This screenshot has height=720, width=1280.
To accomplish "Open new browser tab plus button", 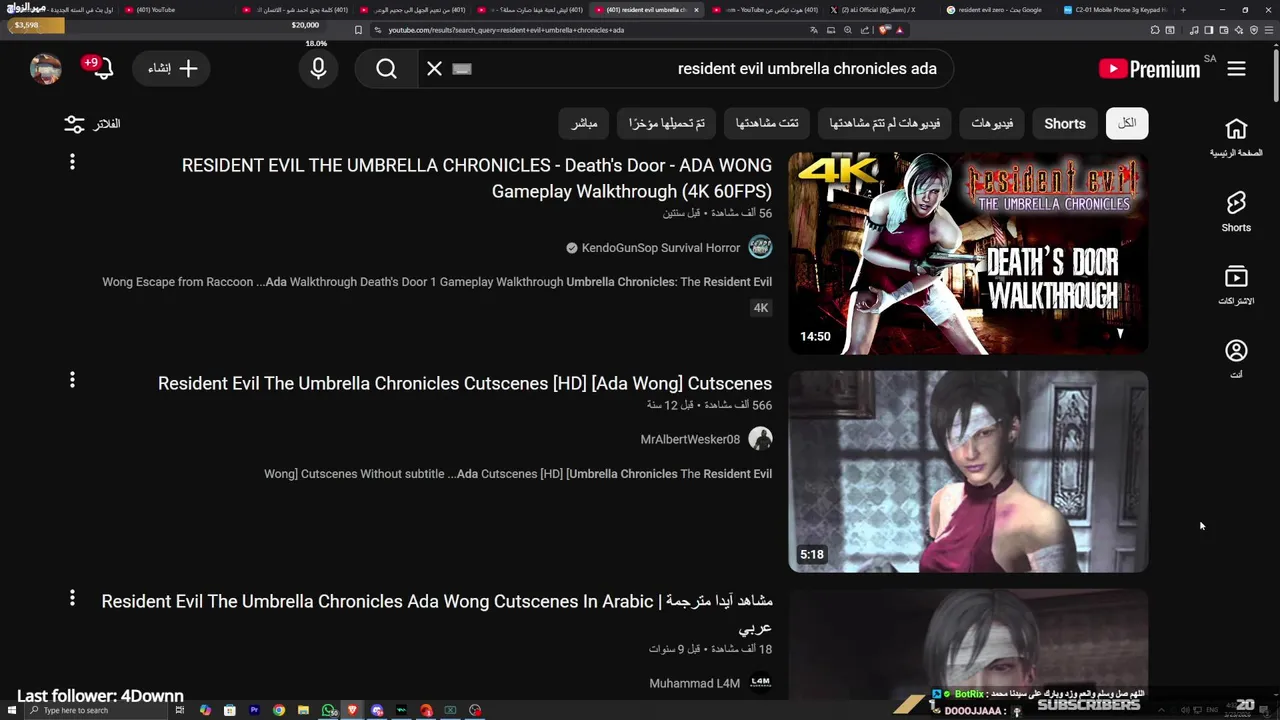I will click(1183, 10).
